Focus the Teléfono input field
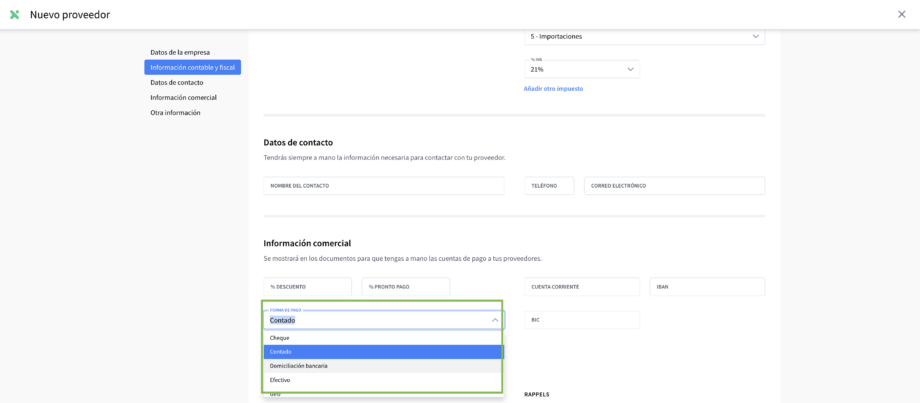This screenshot has width=920, height=403. point(548,186)
